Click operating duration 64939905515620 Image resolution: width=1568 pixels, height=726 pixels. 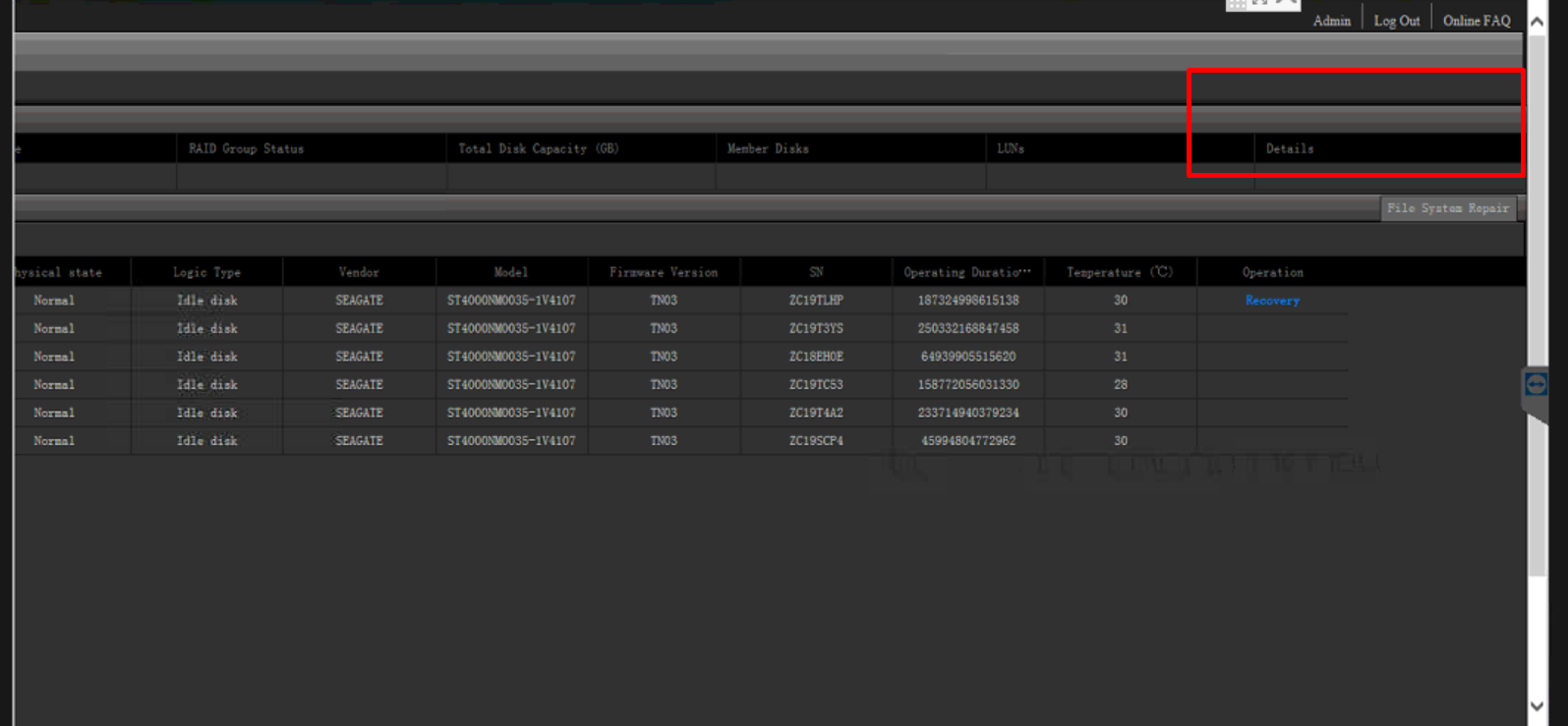coord(968,357)
